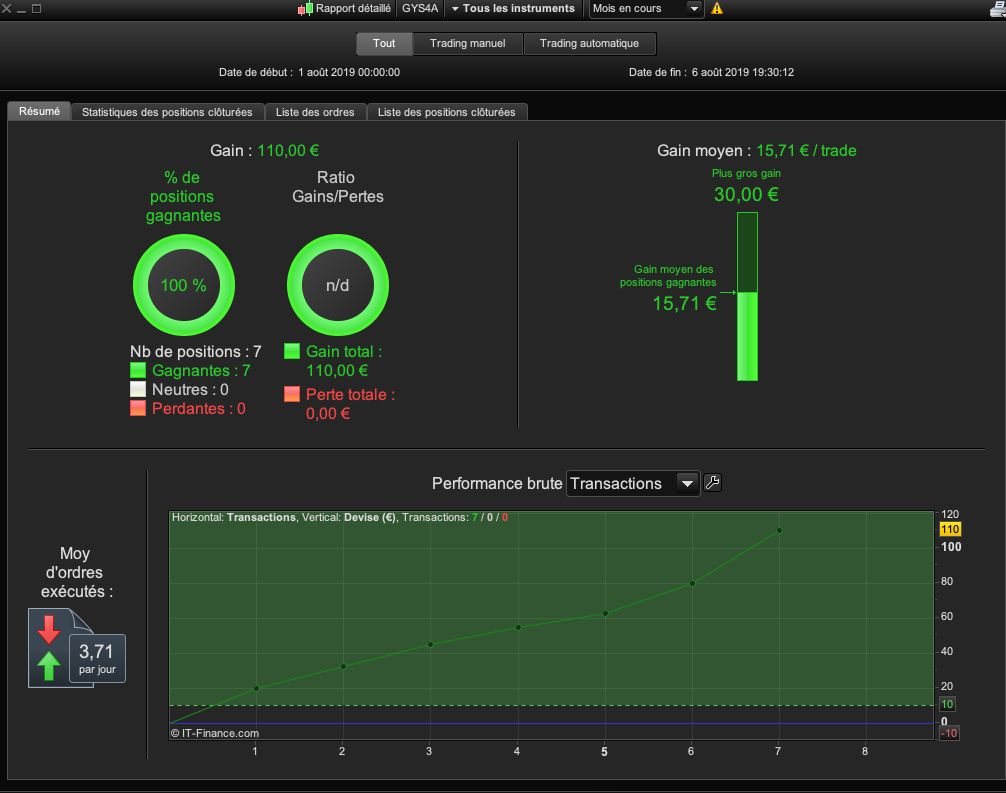
Task: Click red Perte totale legend square
Action: pos(292,394)
